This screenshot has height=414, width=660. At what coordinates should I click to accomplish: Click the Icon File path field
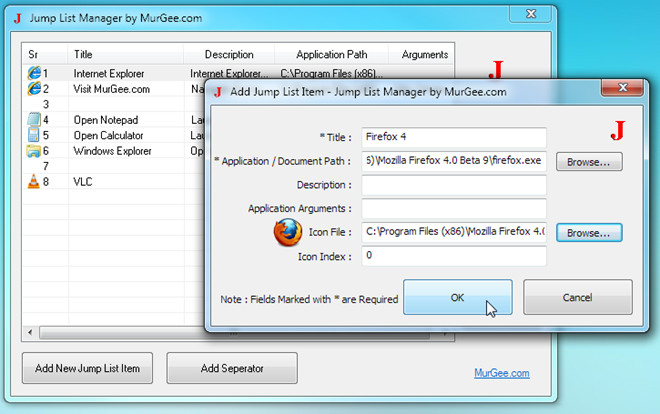454,232
